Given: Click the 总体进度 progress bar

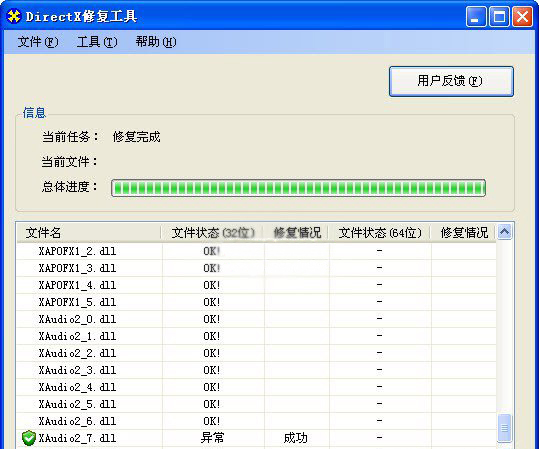Looking at the screenshot, I should point(298,188).
